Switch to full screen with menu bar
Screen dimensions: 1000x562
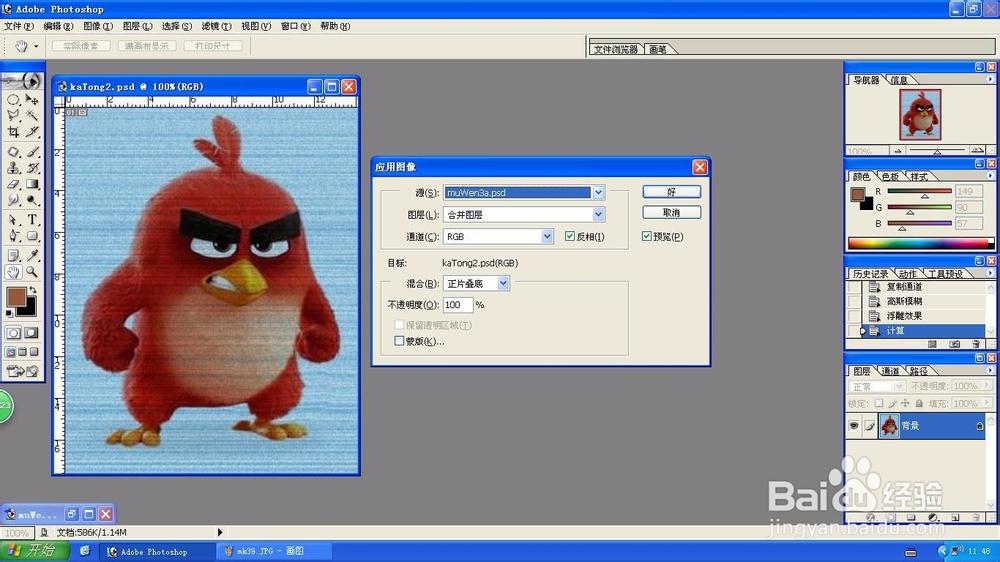22,352
